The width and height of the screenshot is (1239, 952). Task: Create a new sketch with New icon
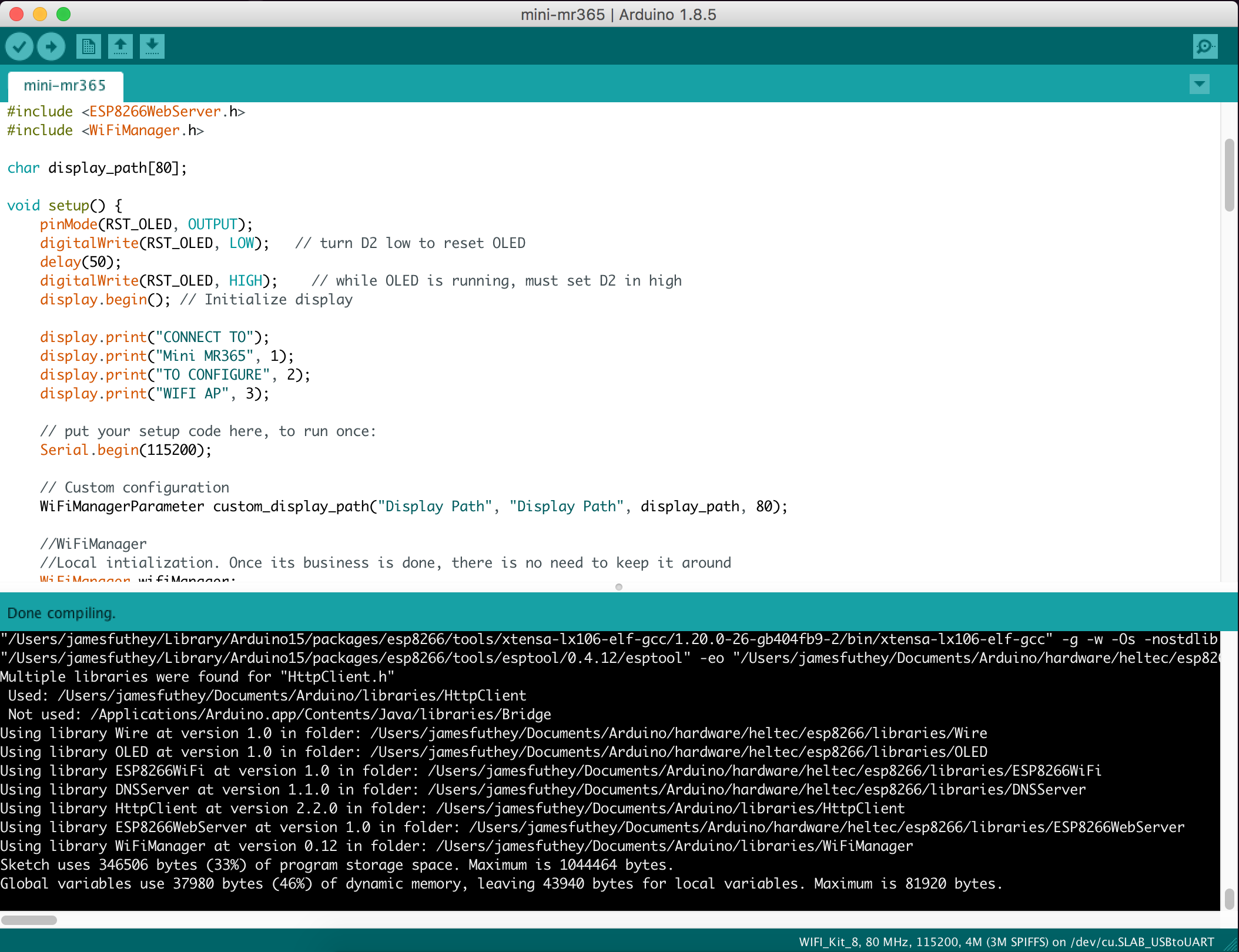(89, 46)
